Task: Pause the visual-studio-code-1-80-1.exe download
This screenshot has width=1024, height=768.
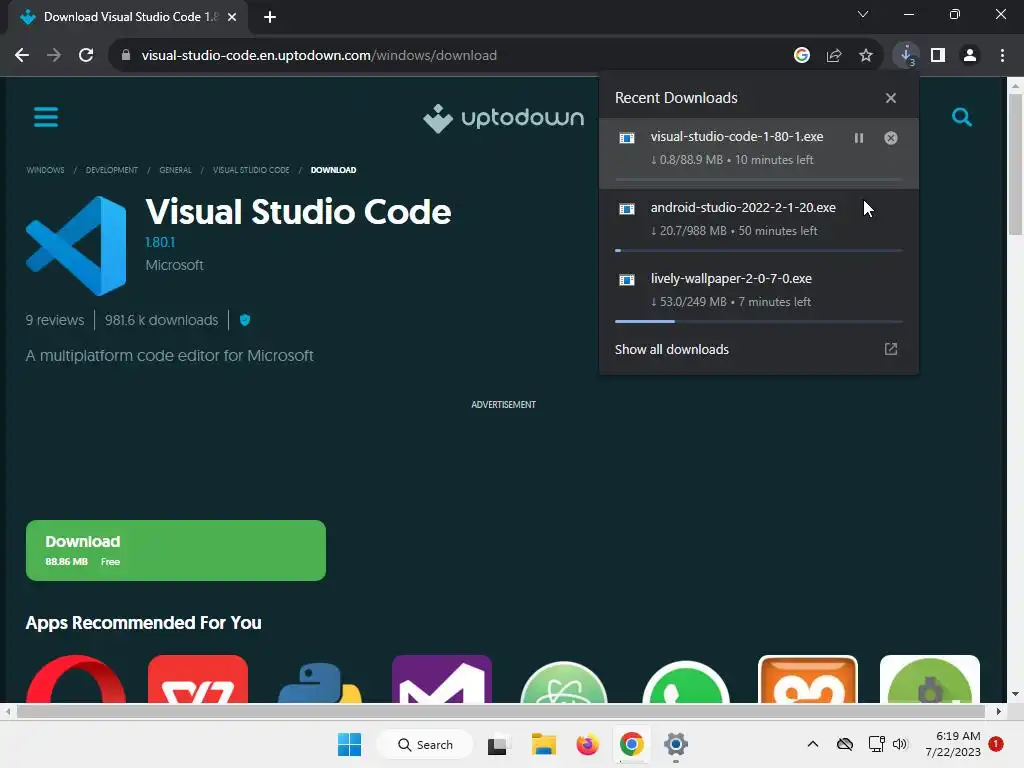Action: [859, 138]
